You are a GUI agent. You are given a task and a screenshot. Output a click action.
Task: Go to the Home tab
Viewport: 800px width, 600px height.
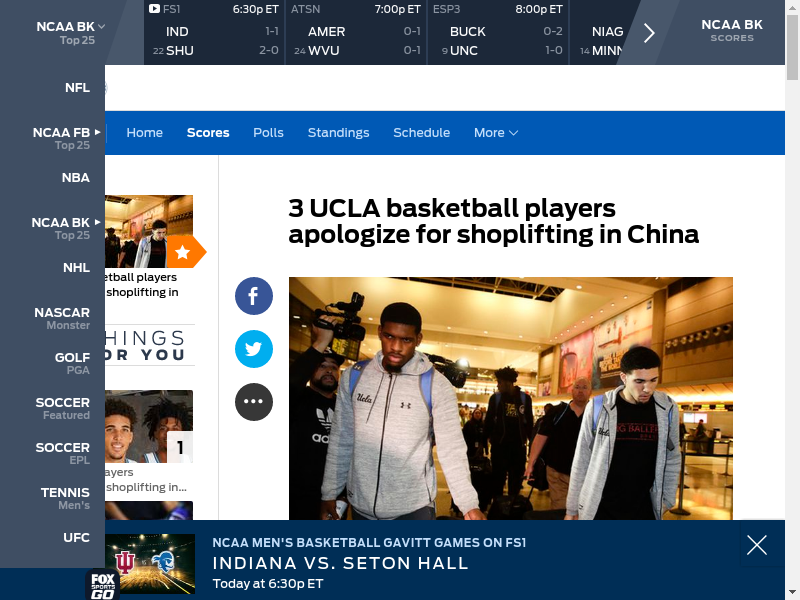(x=144, y=133)
